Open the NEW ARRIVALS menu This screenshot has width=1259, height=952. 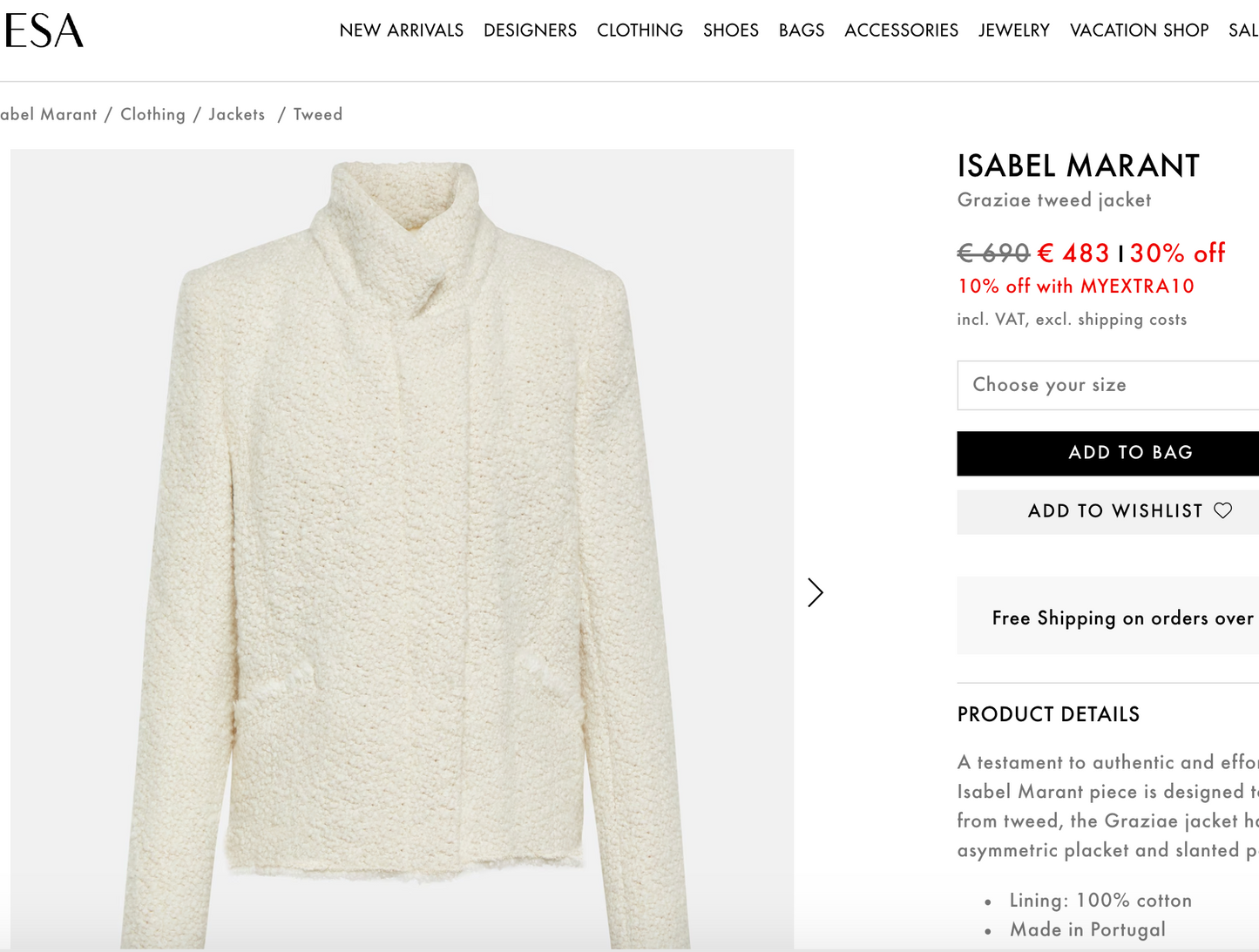coord(401,30)
